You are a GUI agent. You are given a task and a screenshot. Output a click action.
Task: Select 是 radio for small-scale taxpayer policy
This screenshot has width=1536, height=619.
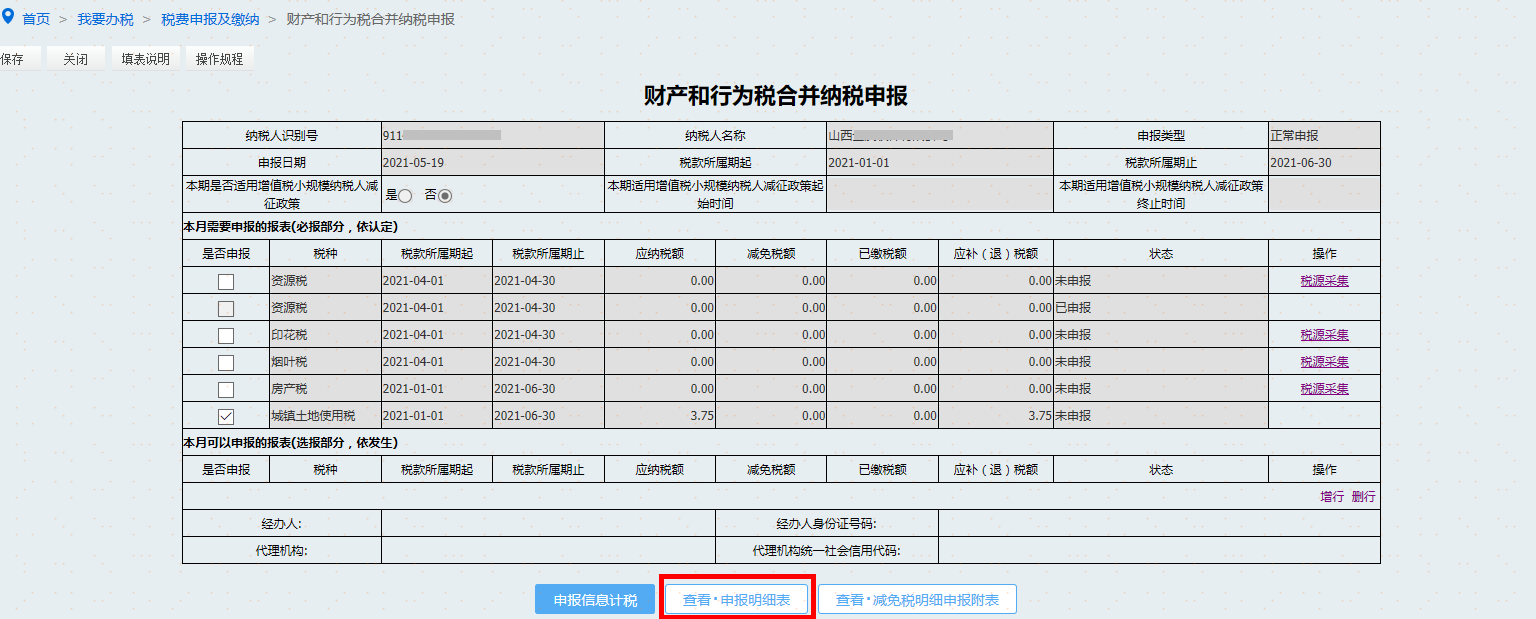(405, 196)
